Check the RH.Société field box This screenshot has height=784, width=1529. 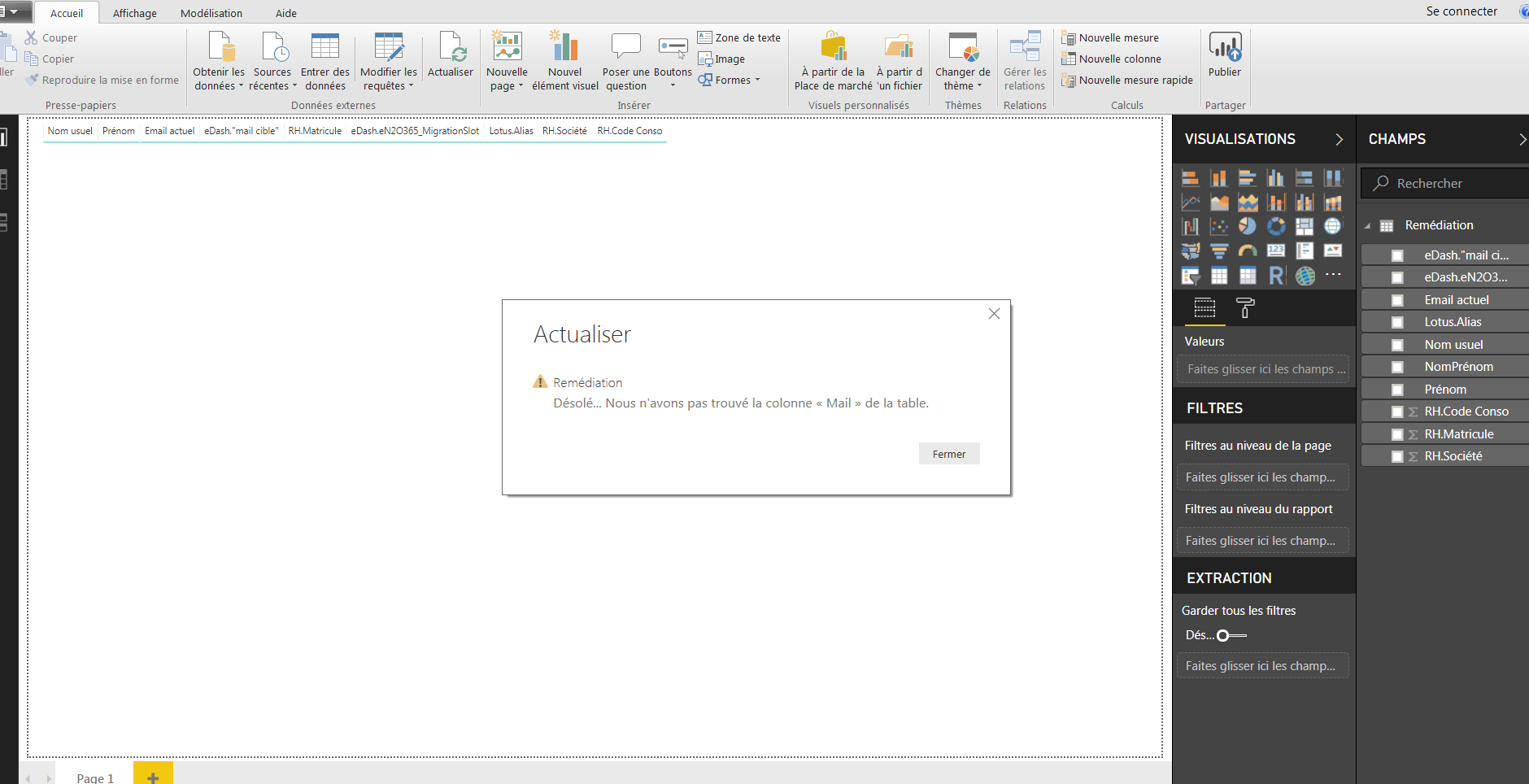coord(1397,456)
